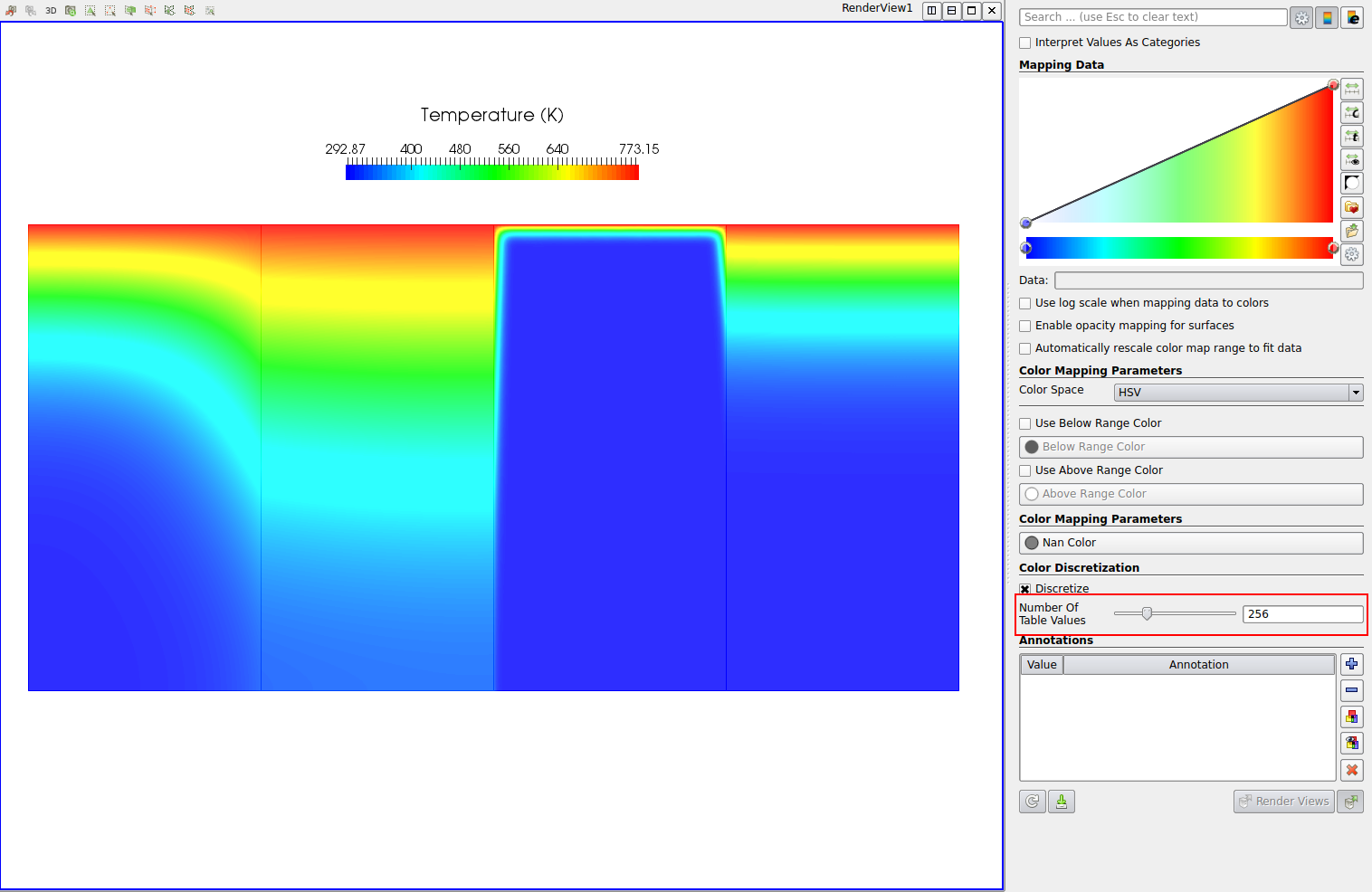Click the Value column header
Screen dimensions: 1372x892
click(x=1042, y=665)
